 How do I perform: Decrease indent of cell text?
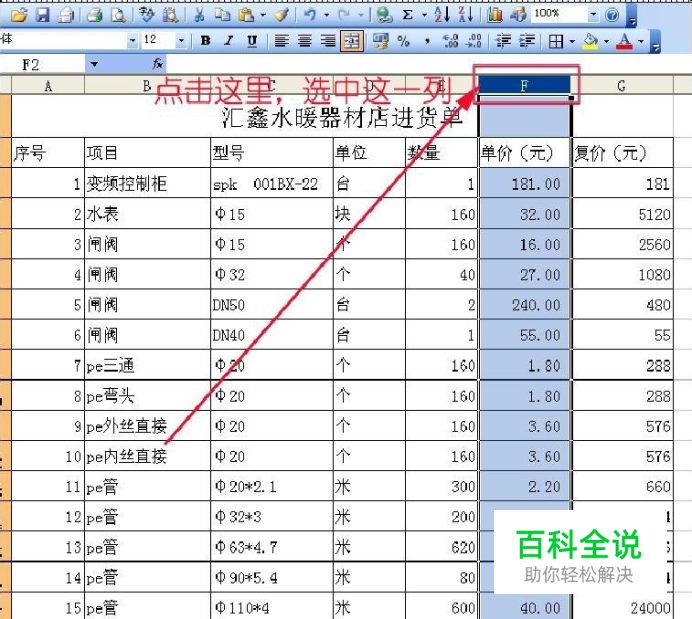coord(503,41)
